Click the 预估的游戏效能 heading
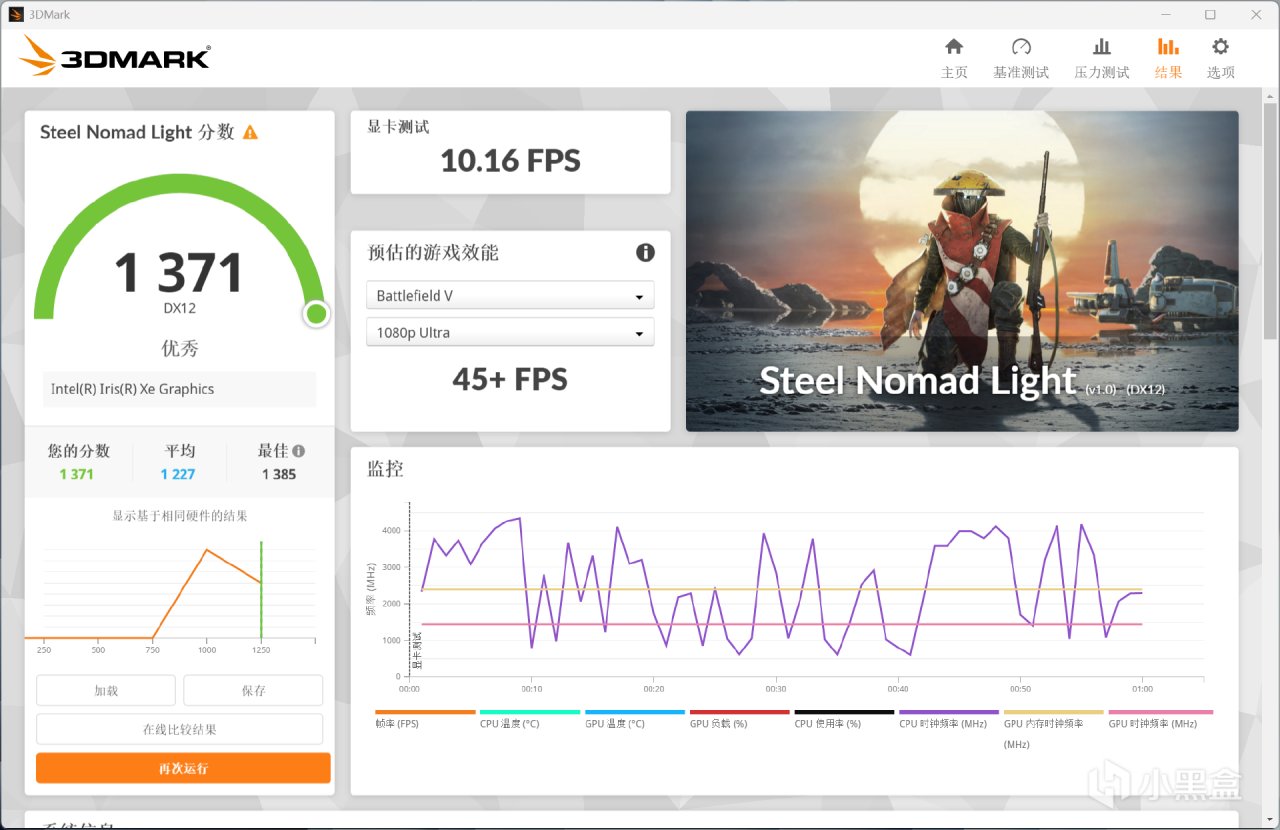The height and width of the screenshot is (830, 1280). tap(433, 253)
